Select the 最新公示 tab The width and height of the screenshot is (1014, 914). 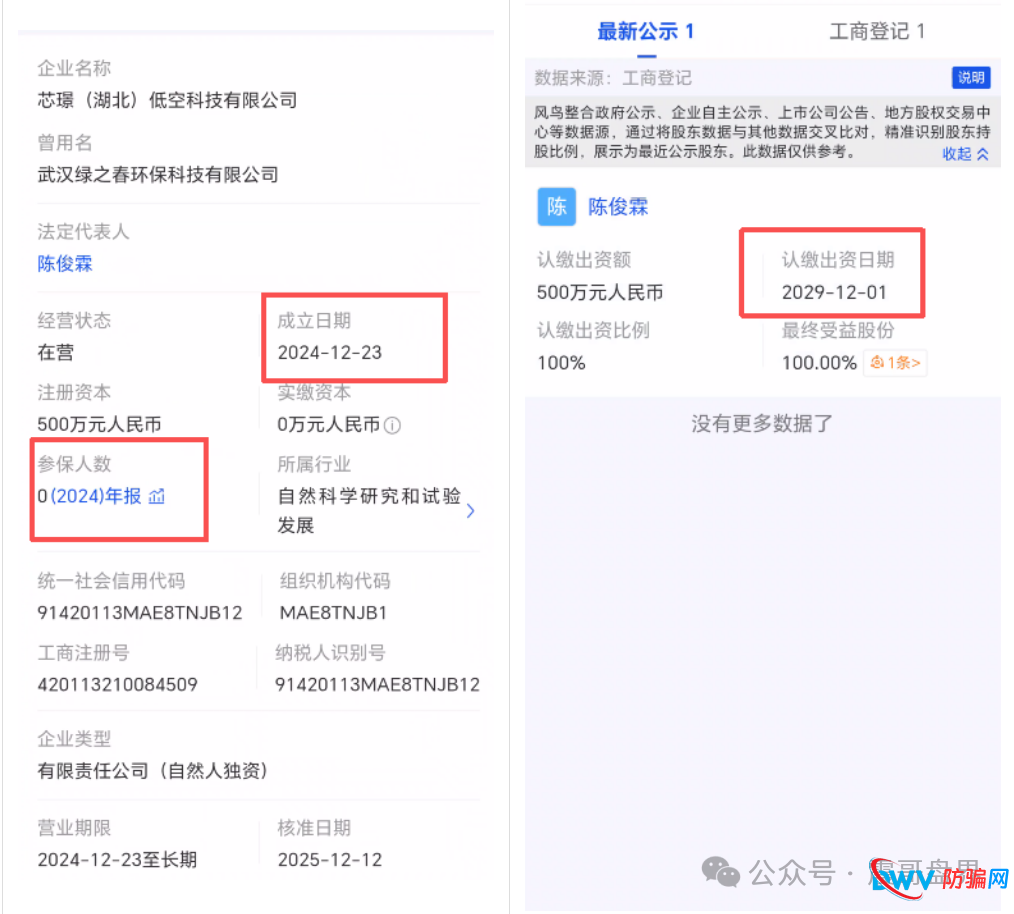tap(645, 31)
